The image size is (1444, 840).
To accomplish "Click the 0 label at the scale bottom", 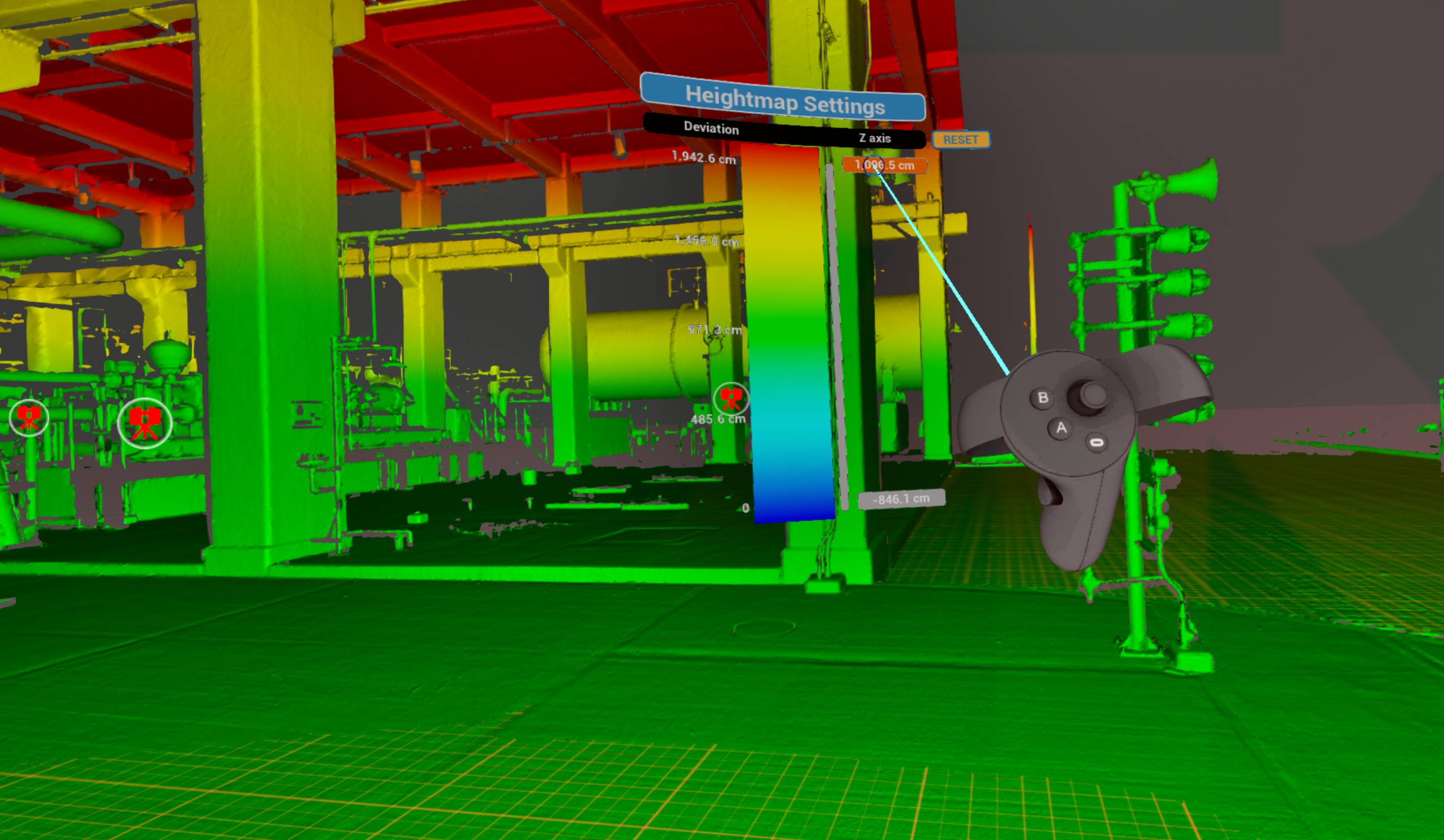I will (746, 508).
